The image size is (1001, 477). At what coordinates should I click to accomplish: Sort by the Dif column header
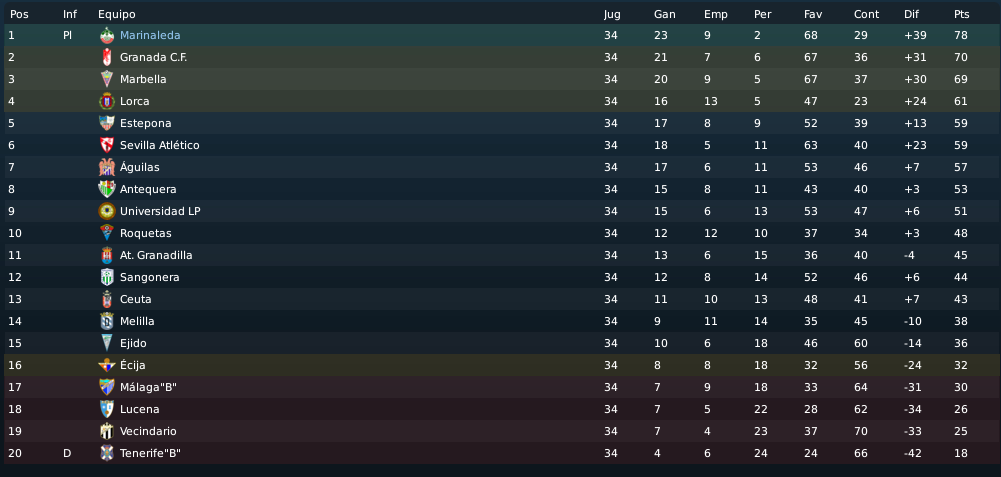pyautogui.click(x=911, y=14)
